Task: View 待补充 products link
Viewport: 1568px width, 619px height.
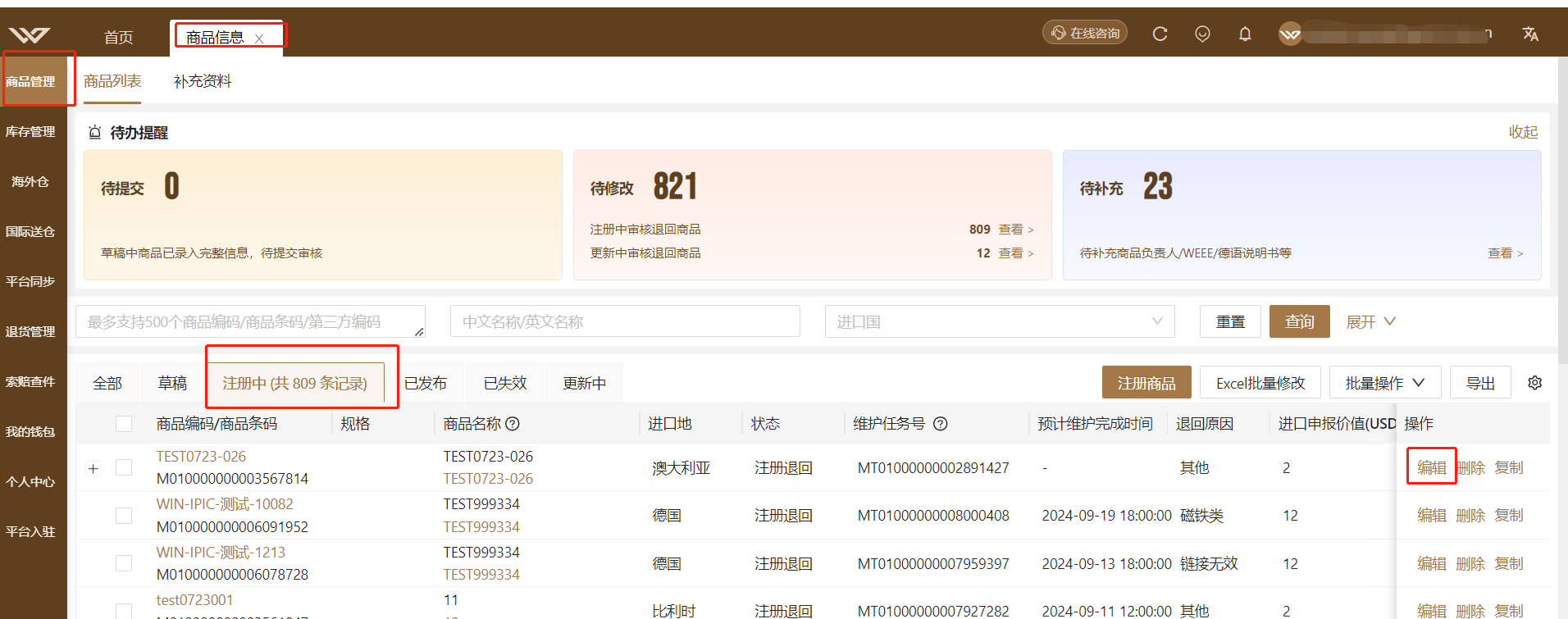Action: click(x=1505, y=253)
